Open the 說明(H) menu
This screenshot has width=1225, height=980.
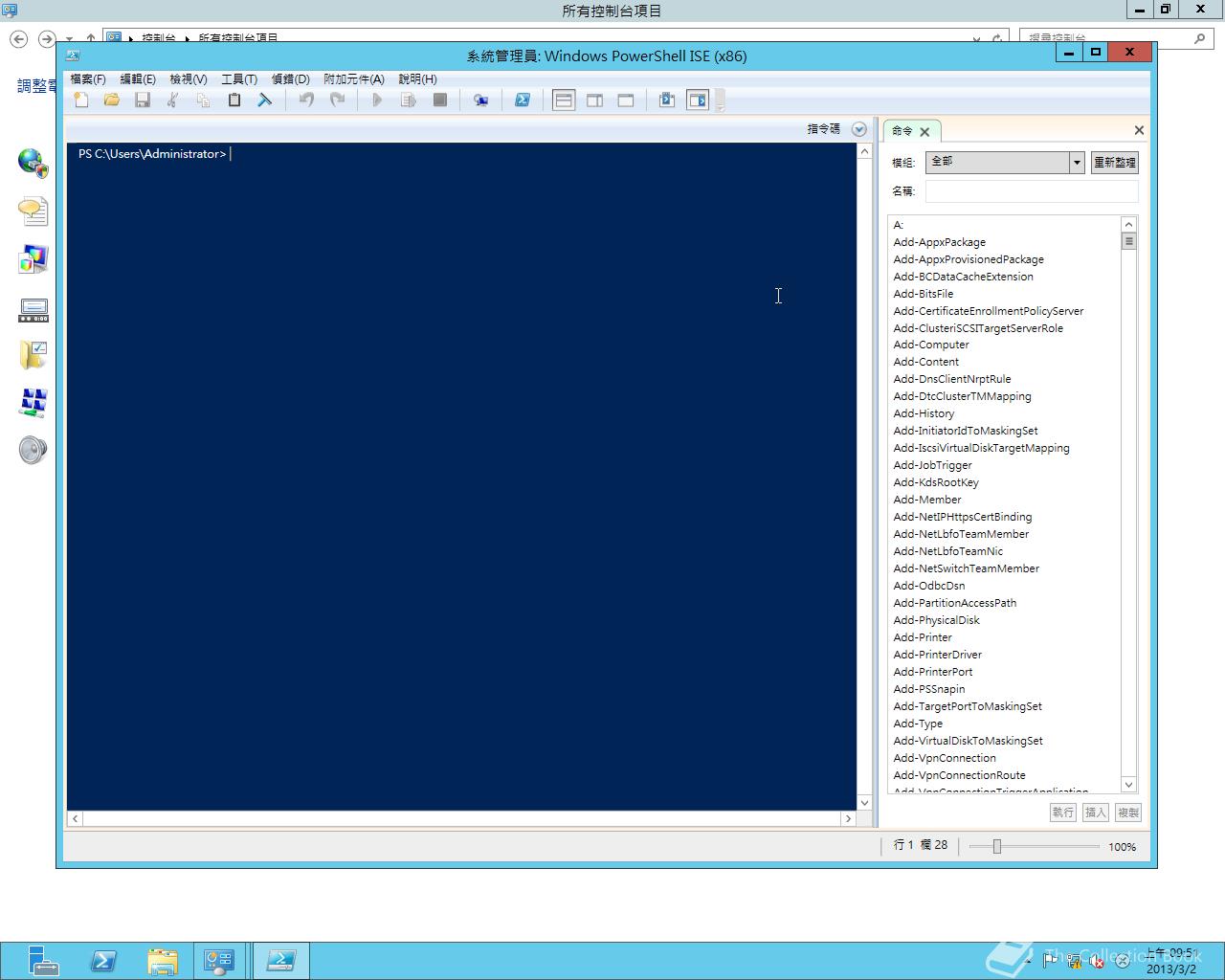[418, 79]
